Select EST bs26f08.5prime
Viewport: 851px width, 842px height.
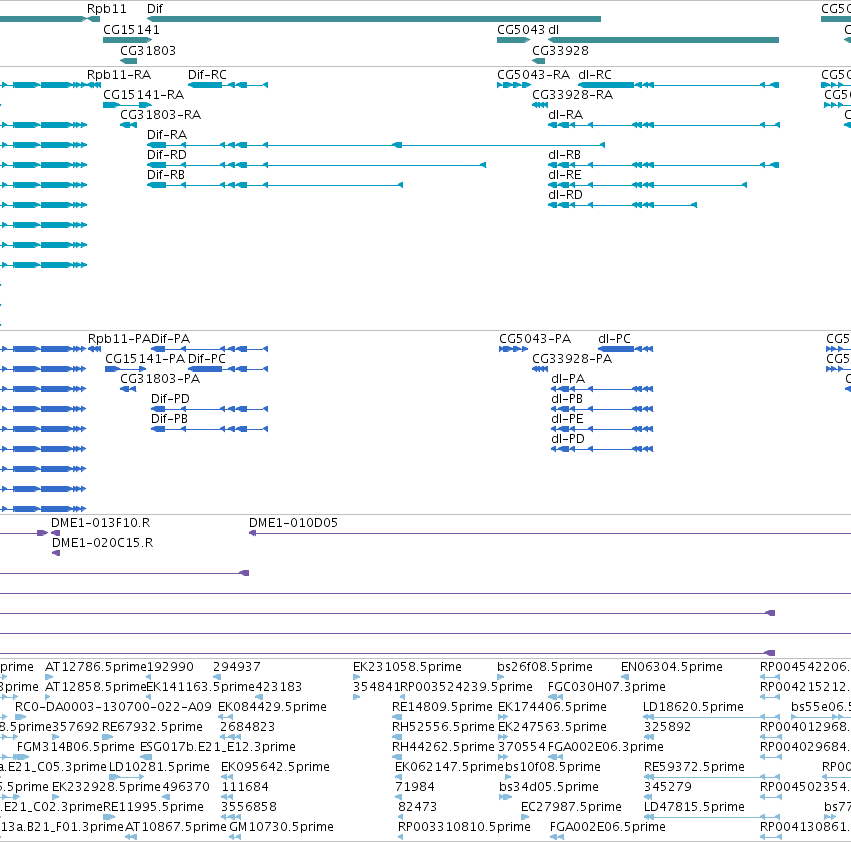pyautogui.click(x=545, y=667)
